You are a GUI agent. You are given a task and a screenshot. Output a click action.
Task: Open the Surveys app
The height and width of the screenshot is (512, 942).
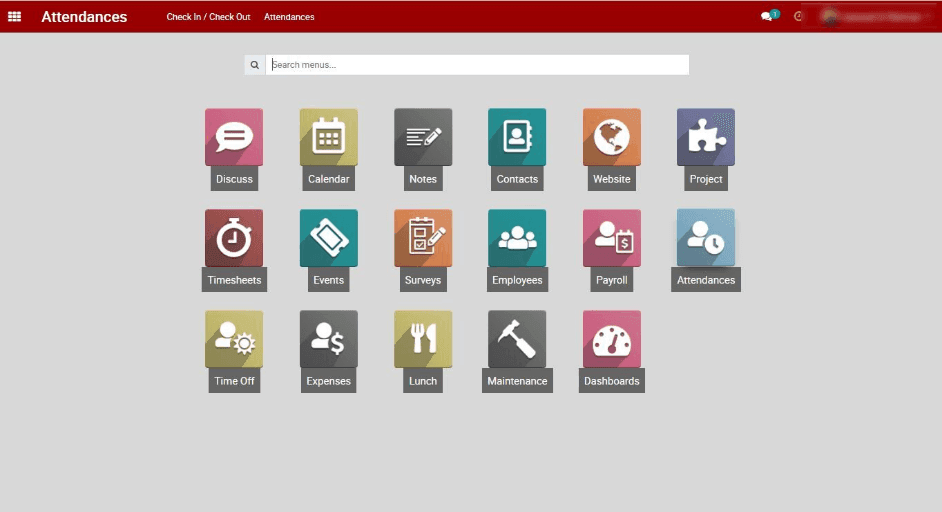pos(423,238)
